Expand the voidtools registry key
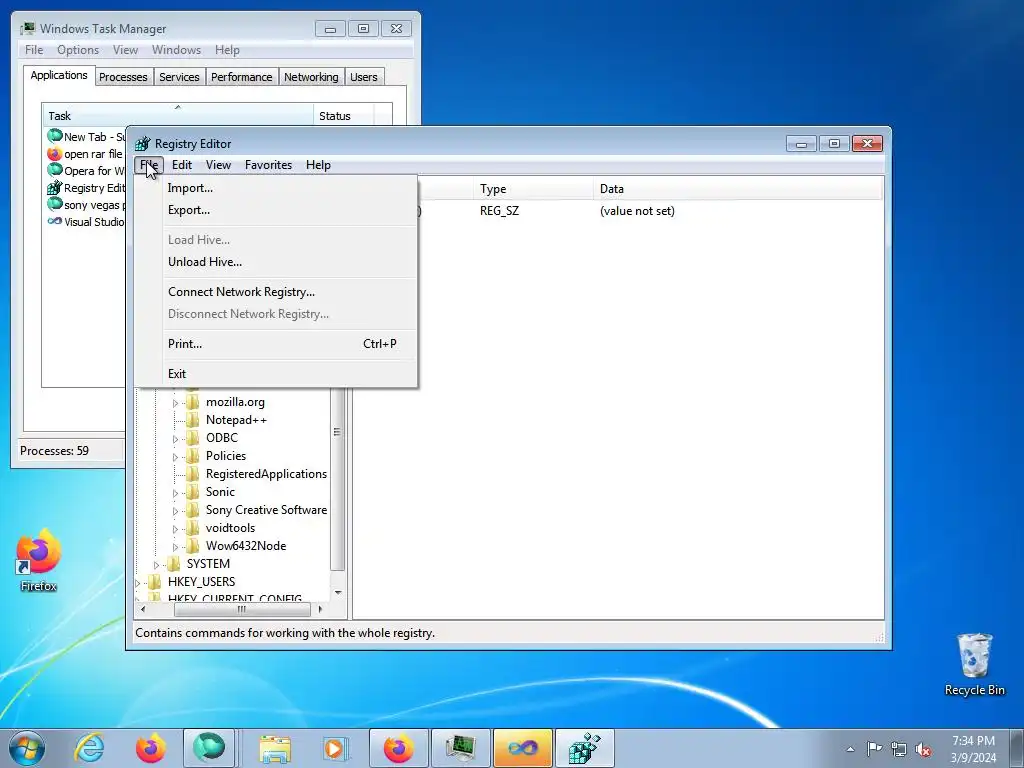This screenshot has width=1024, height=768. (x=175, y=529)
